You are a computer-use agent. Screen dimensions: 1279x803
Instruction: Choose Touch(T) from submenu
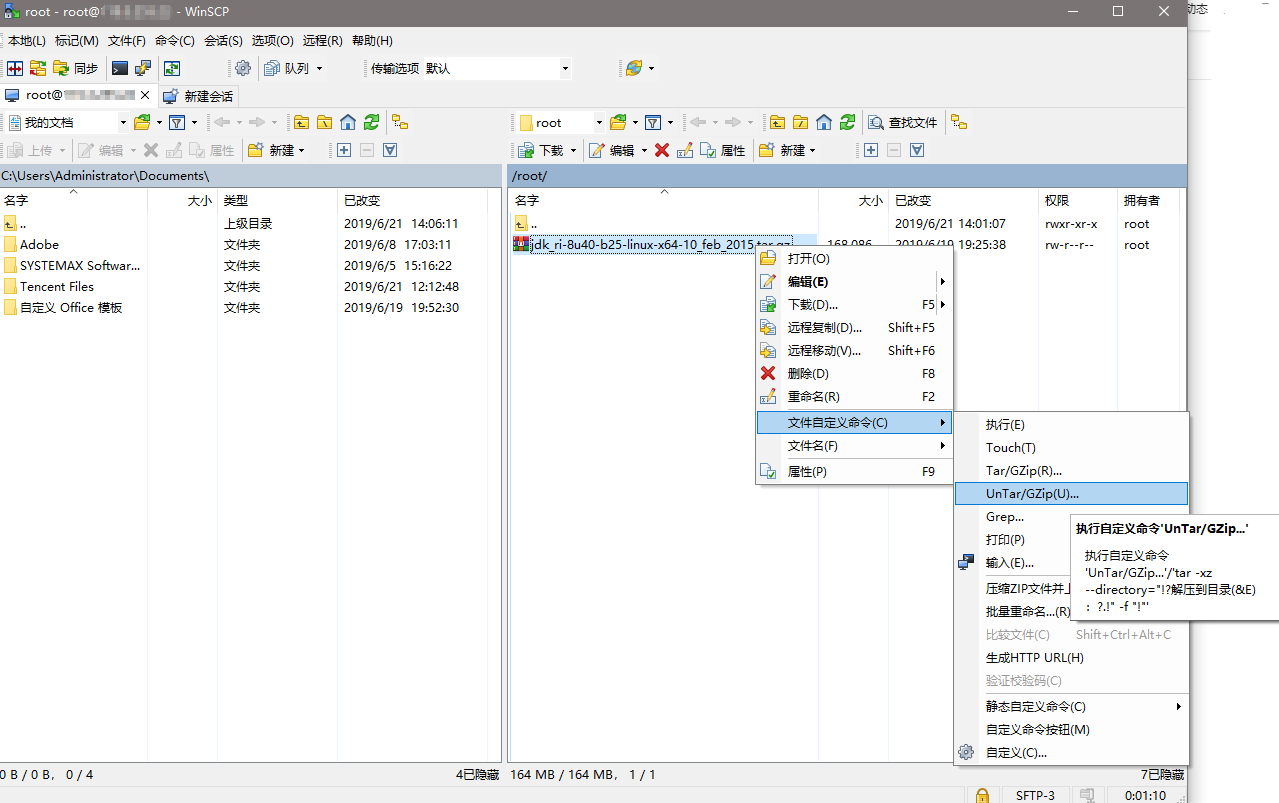click(x=1071, y=447)
